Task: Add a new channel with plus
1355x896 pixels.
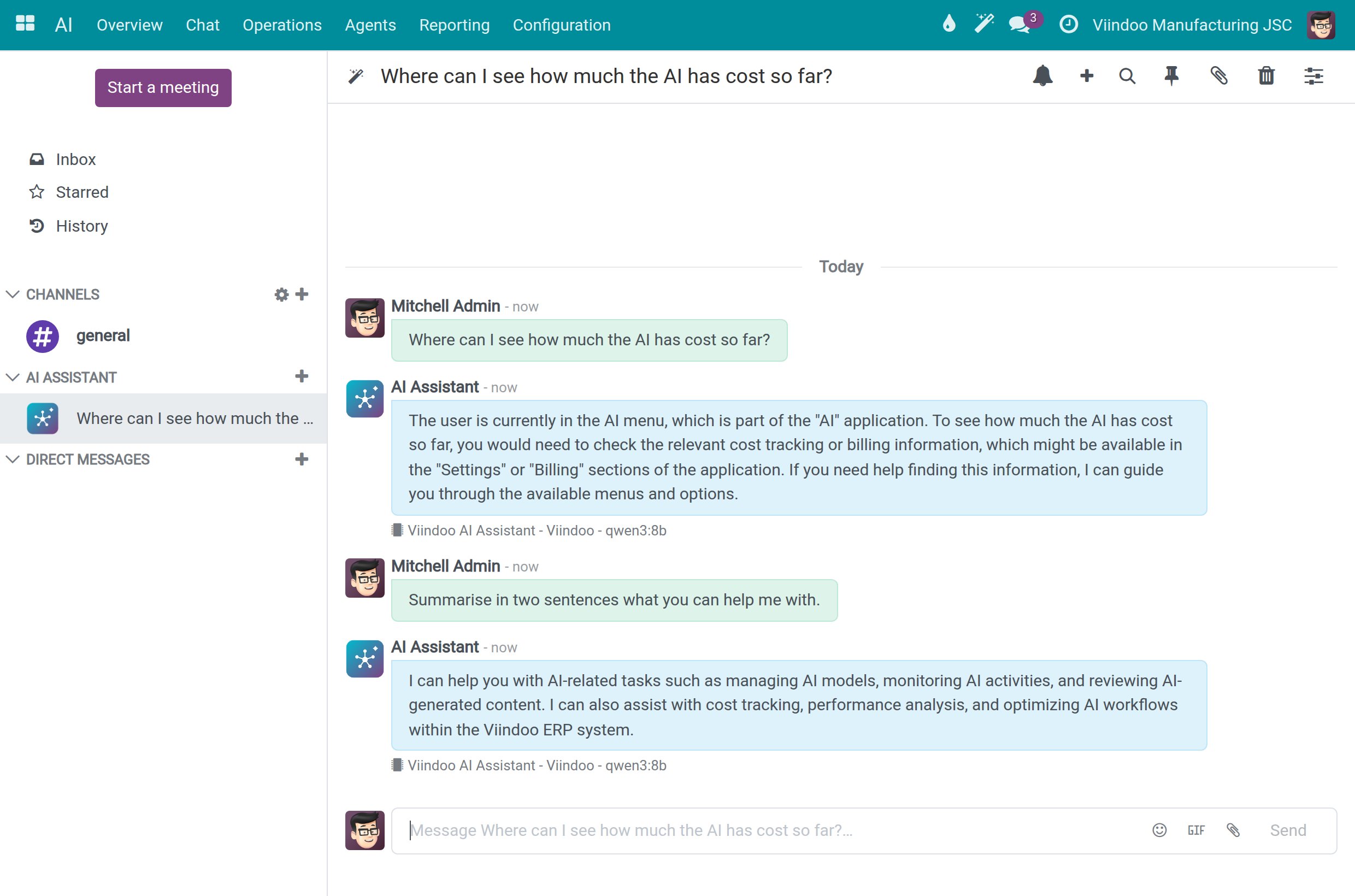Action: (x=302, y=294)
